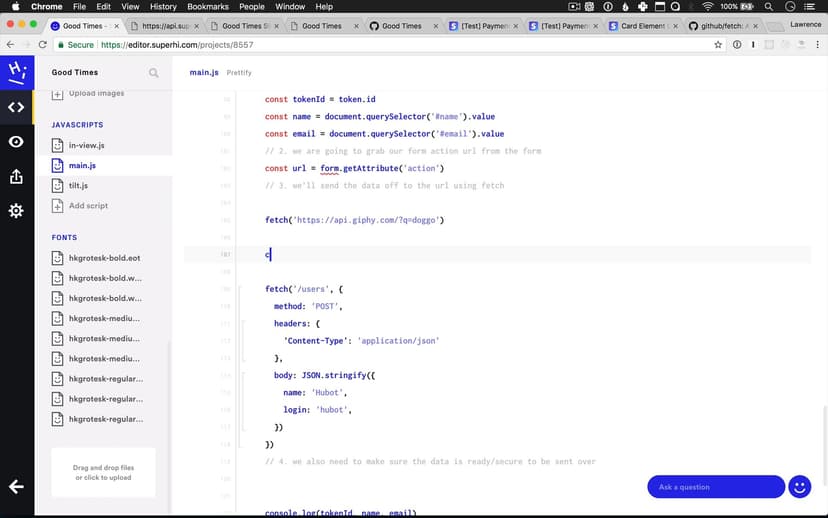Image resolution: width=828 pixels, height=518 pixels.
Task: Click the share/export icon in sidebar
Action: 16,177
